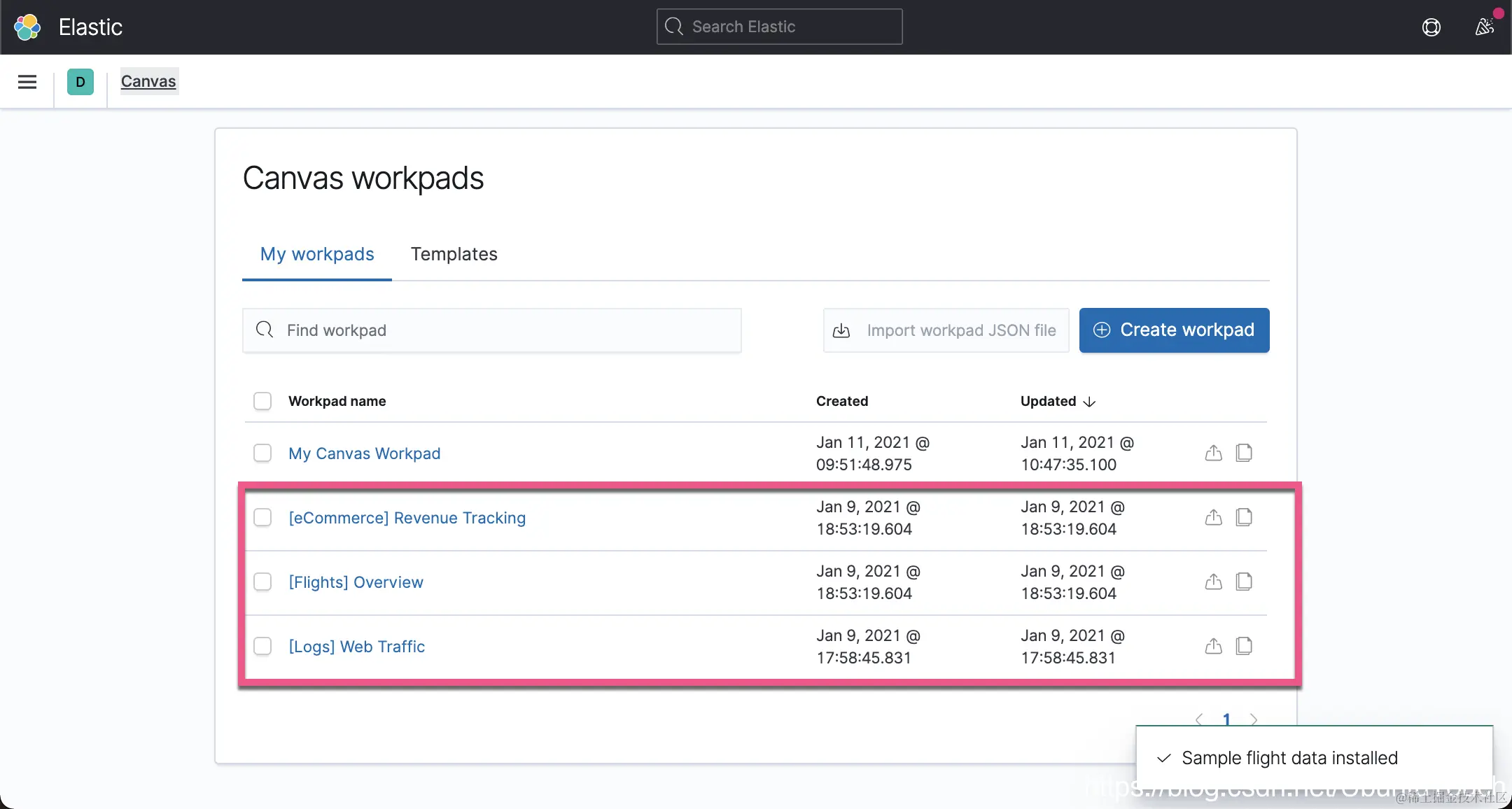The width and height of the screenshot is (1512, 809).
Task: Sort by the Updated column arrow
Action: 1089,402
